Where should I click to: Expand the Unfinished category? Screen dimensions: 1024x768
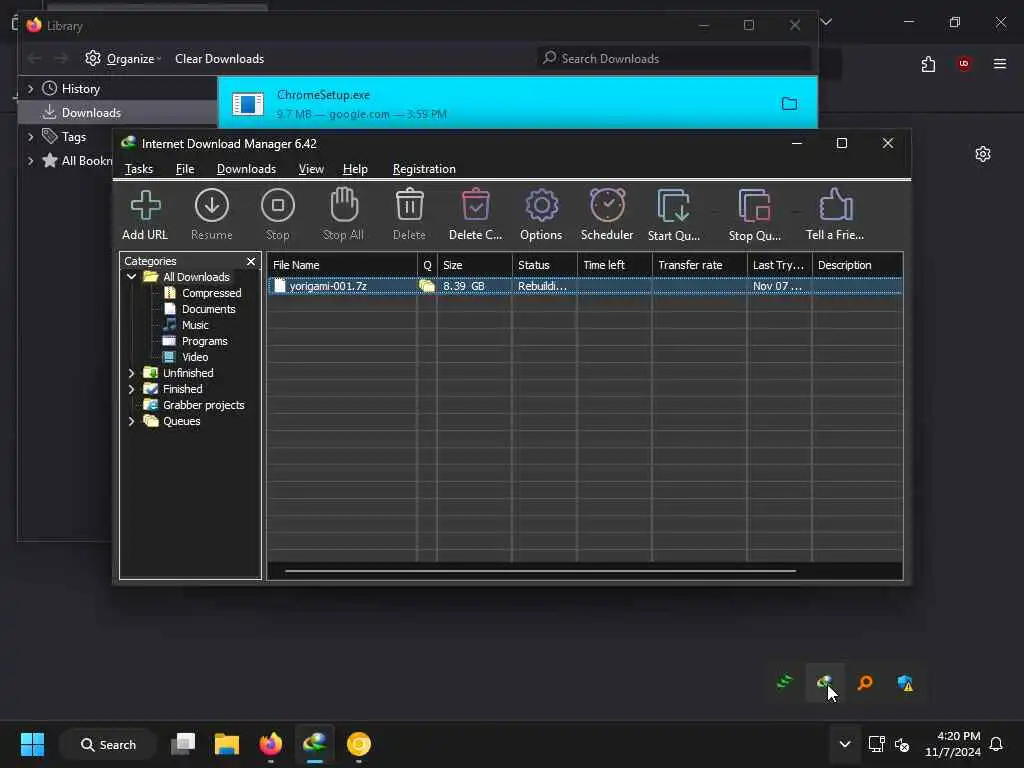131,373
